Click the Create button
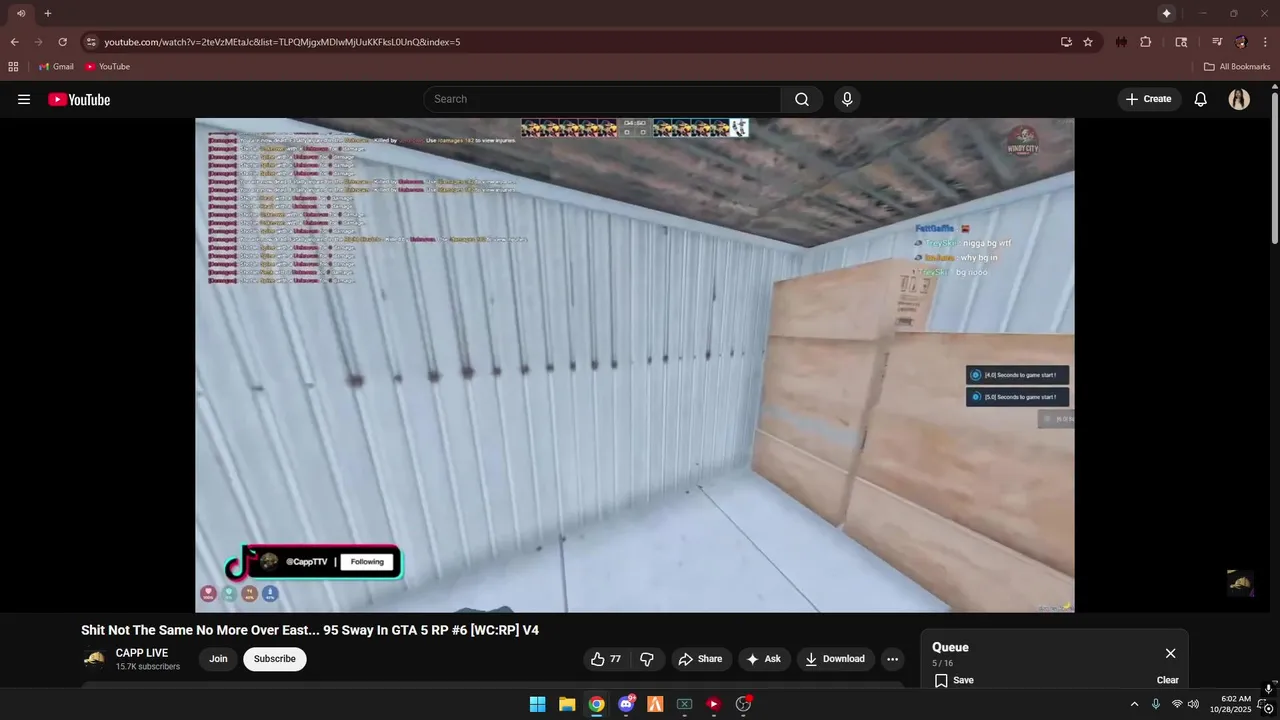The image size is (1280, 720). click(x=1148, y=99)
